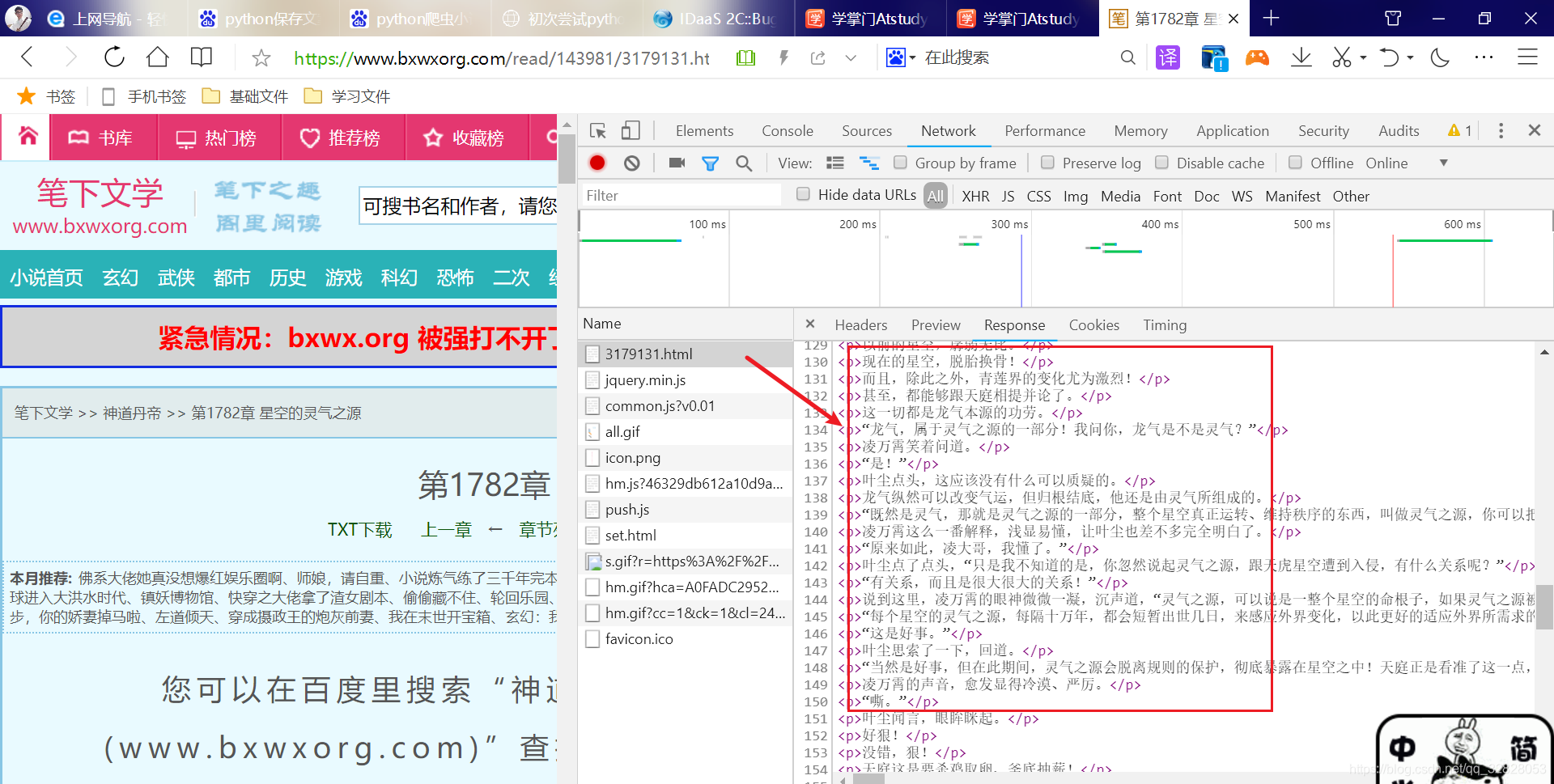
Task: Filter requests by JS
Action: tap(1008, 197)
